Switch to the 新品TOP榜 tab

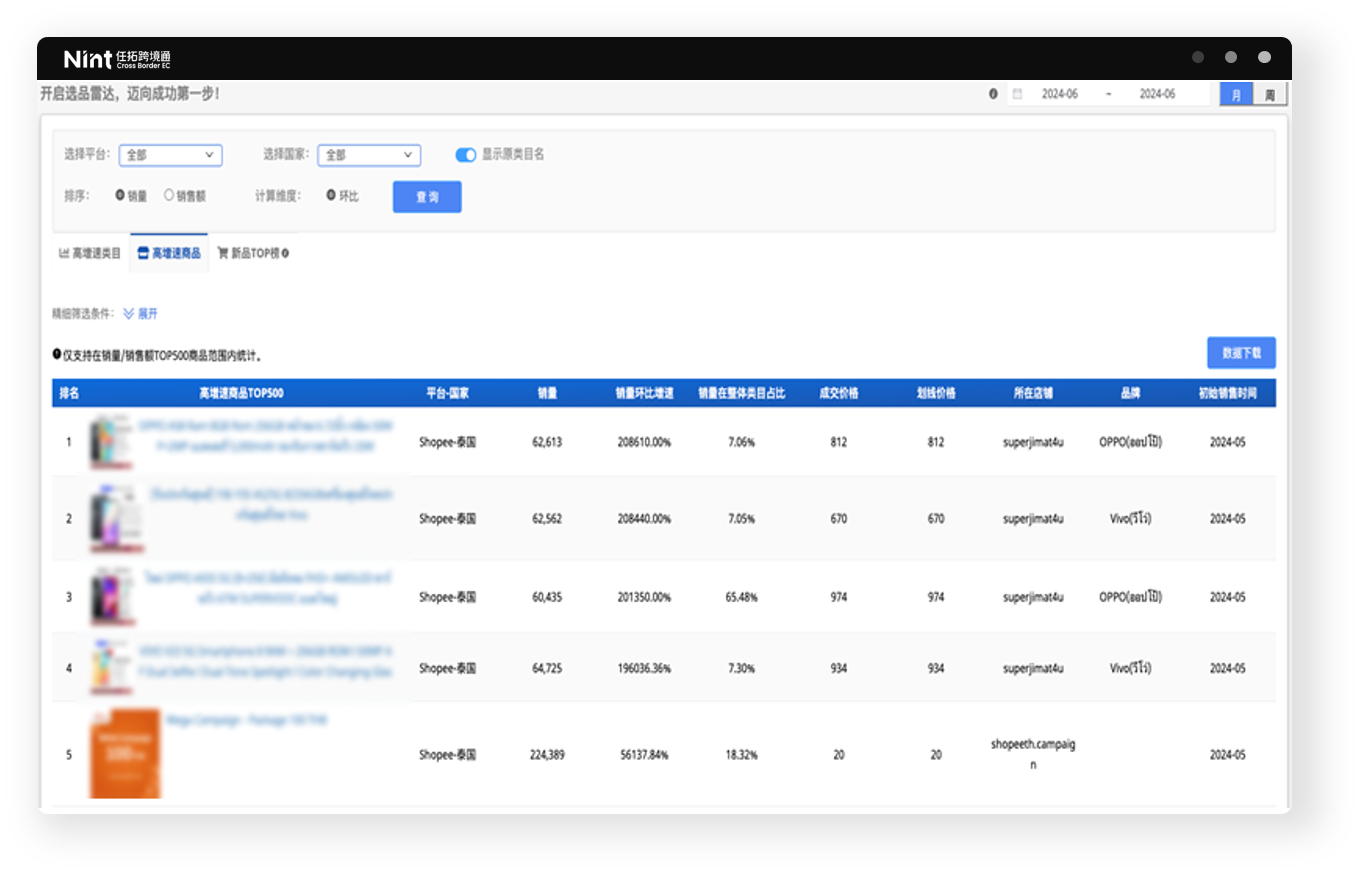pos(253,254)
